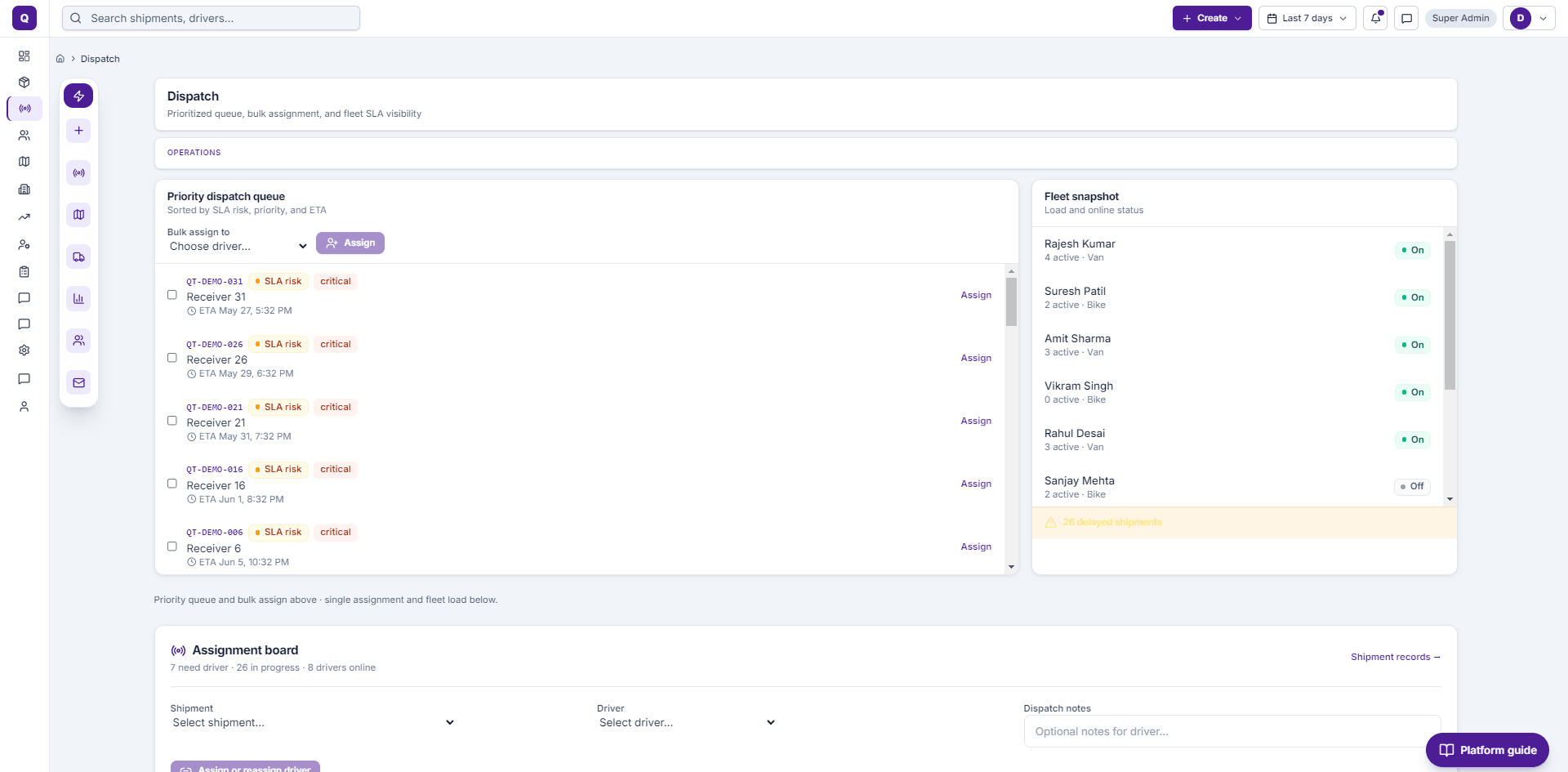Screen dimensions: 1568x772
Task: Click the mail envelope icon in quick actions panel
Action: point(78,382)
